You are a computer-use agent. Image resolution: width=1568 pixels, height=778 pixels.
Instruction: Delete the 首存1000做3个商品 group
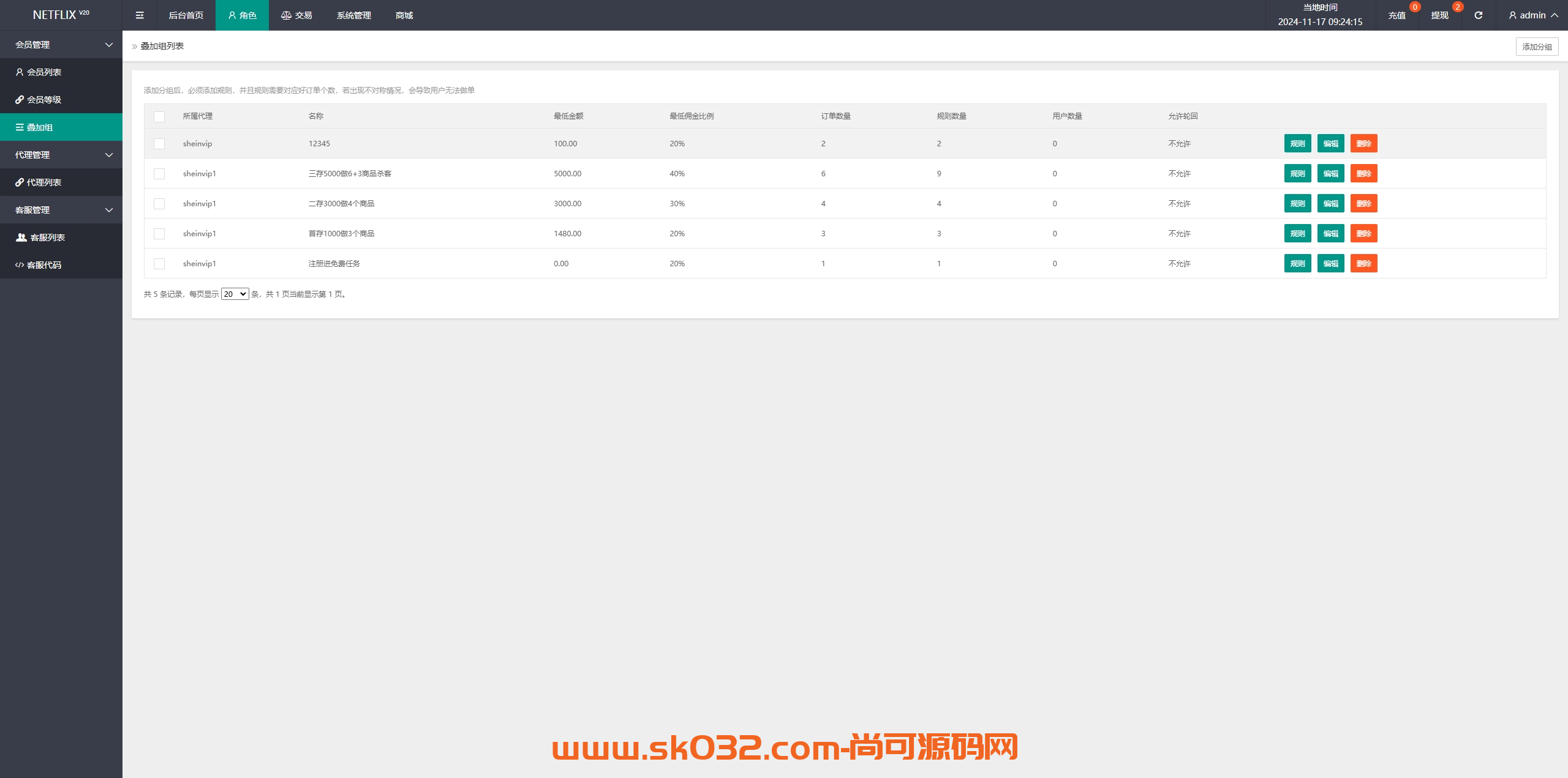(x=1363, y=234)
